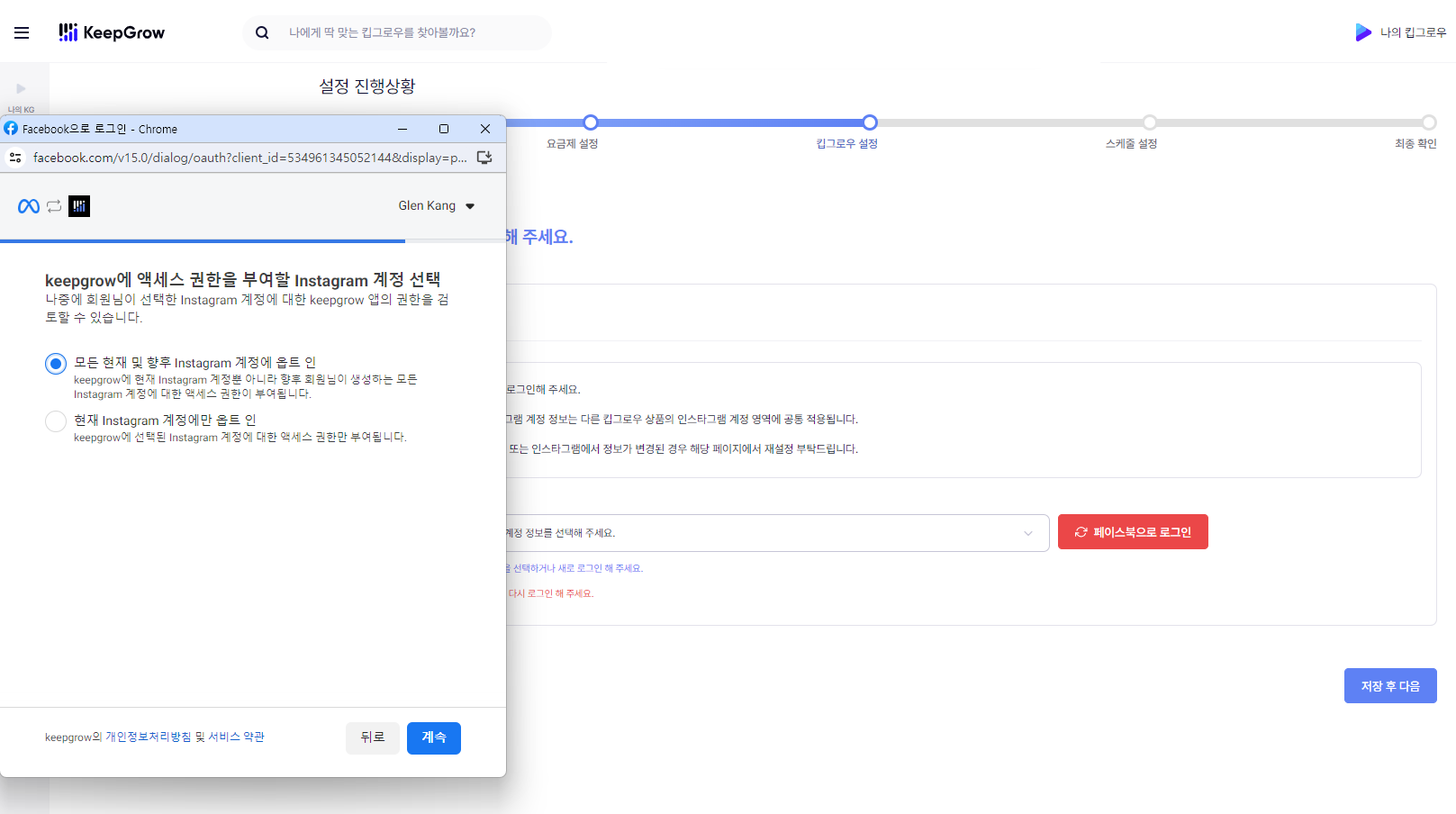Click the search magnifier icon
The width and height of the screenshot is (1456, 814).
coord(262,33)
